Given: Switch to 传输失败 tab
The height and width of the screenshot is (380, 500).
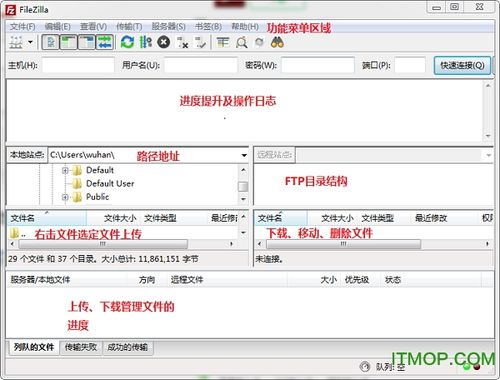Looking at the screenshot, I should pos(81,347).
